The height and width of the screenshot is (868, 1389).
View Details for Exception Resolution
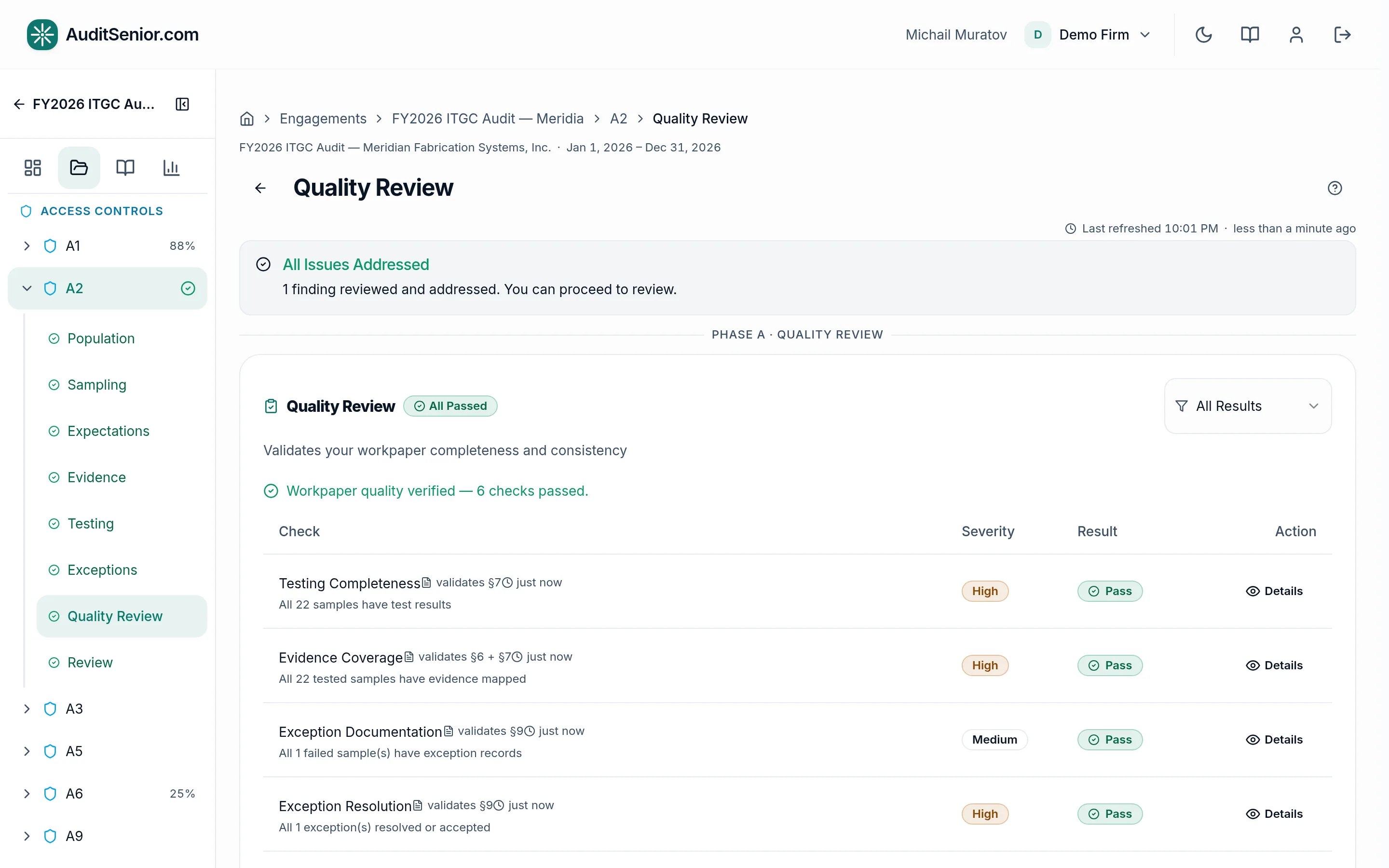pyautogui.click(x=1274, y=814)
